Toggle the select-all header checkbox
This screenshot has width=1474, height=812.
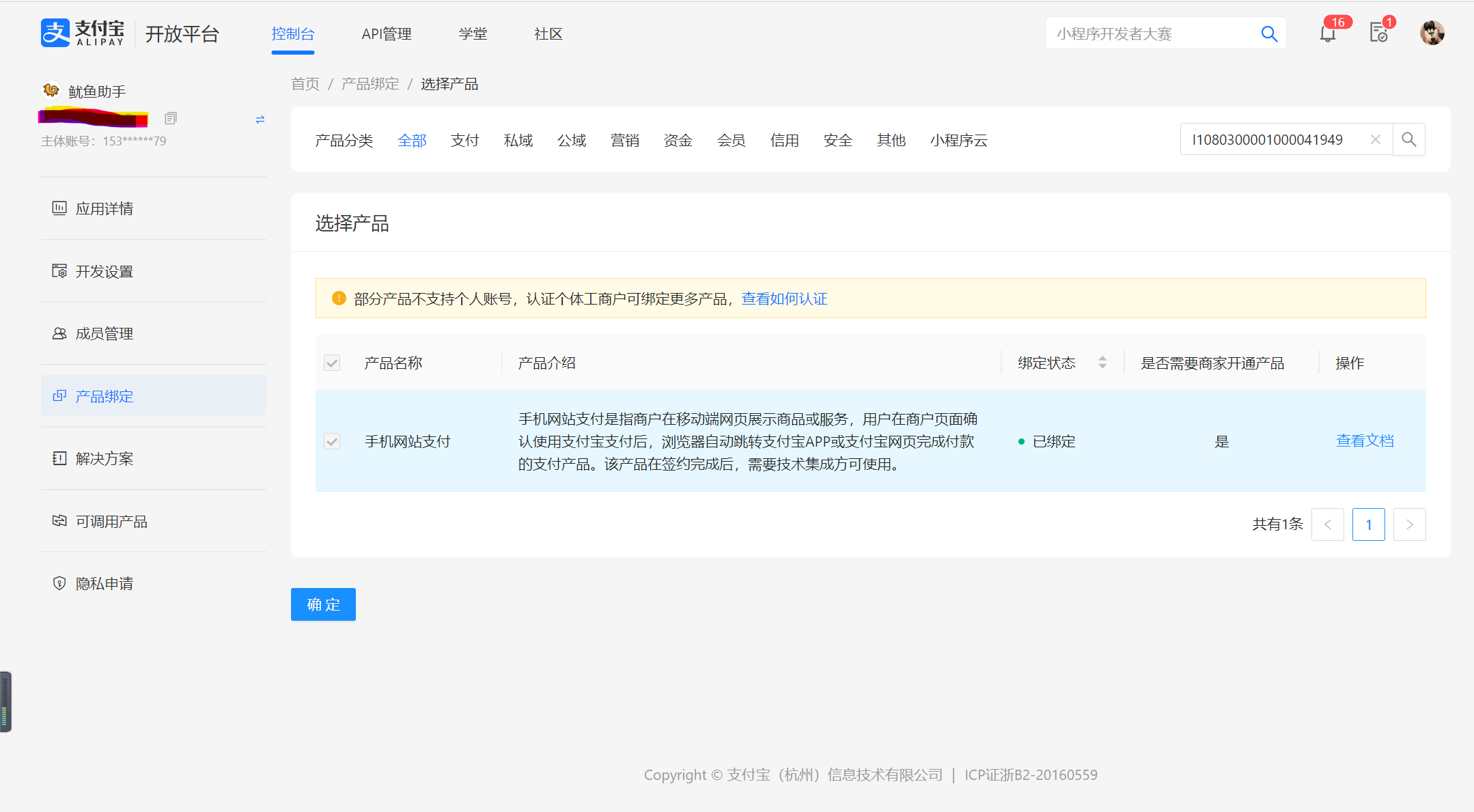click(332, 363)
